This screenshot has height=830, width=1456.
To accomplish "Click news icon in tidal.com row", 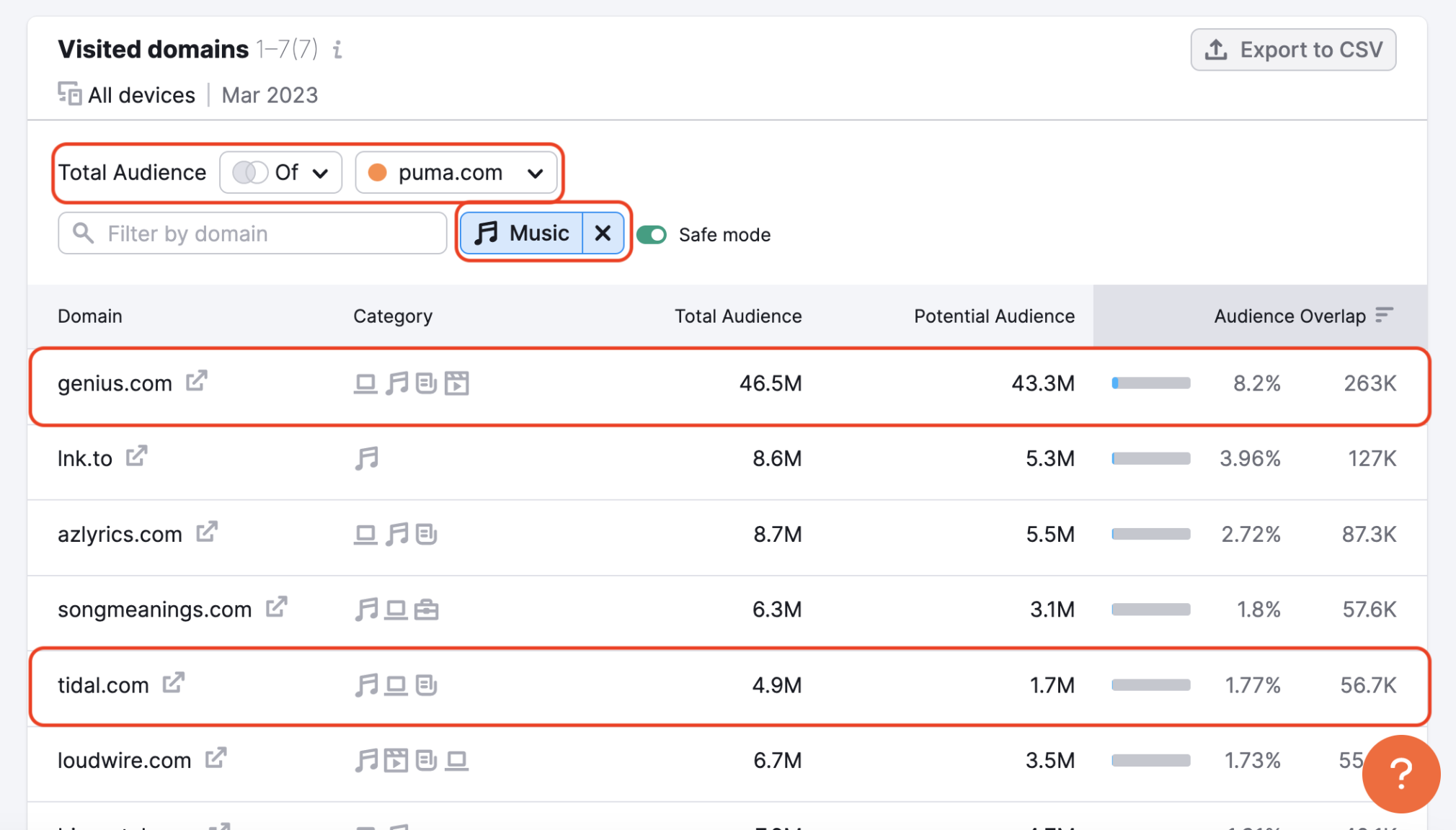I will [426, 685].
